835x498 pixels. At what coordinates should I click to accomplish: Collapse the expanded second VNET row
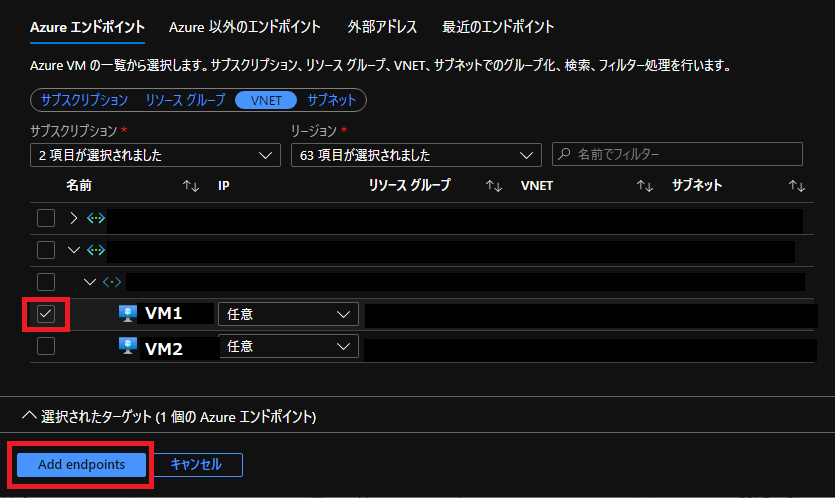[74, 250]
